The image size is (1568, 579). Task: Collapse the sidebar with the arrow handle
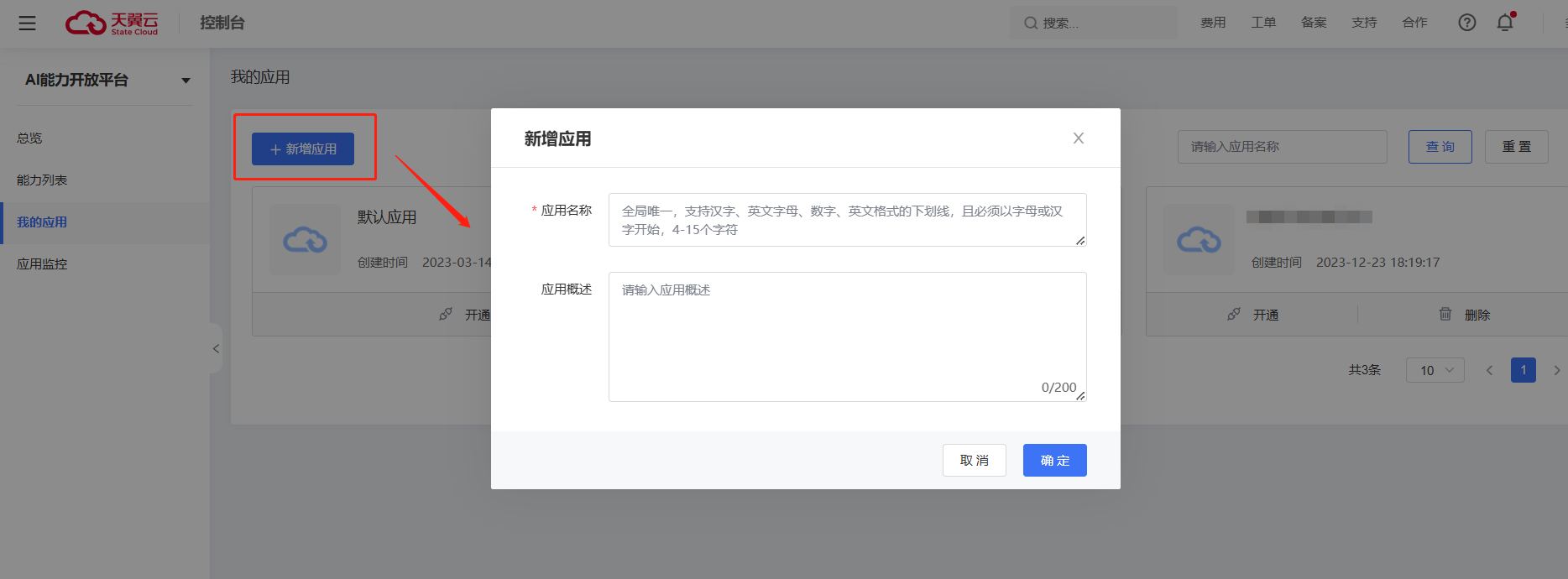click(x=216, y=348)
